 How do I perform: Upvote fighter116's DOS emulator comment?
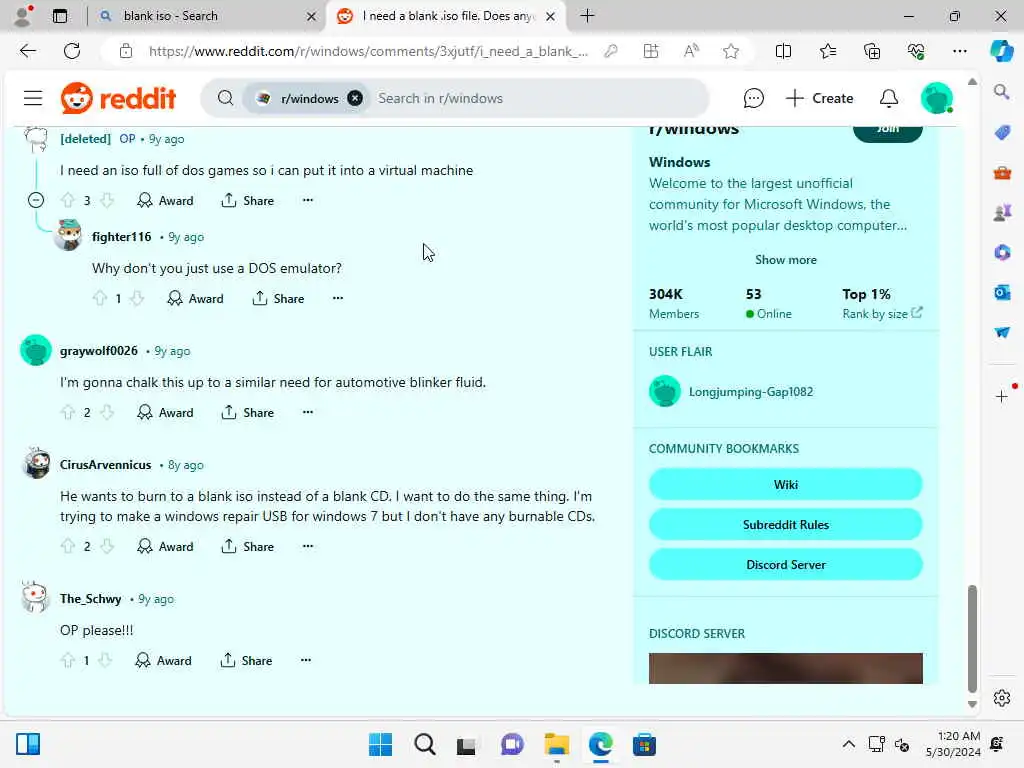coord(99,298)
